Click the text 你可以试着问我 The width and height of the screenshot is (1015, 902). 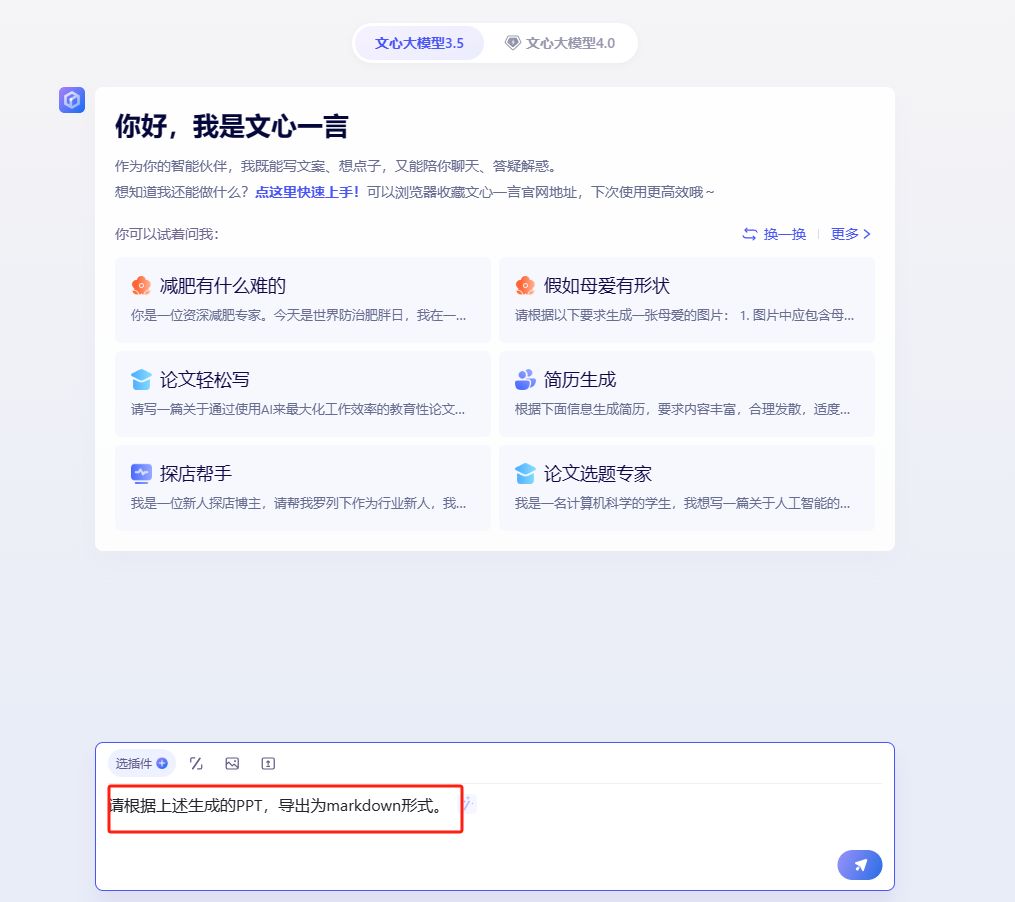(x=167, y=234)
